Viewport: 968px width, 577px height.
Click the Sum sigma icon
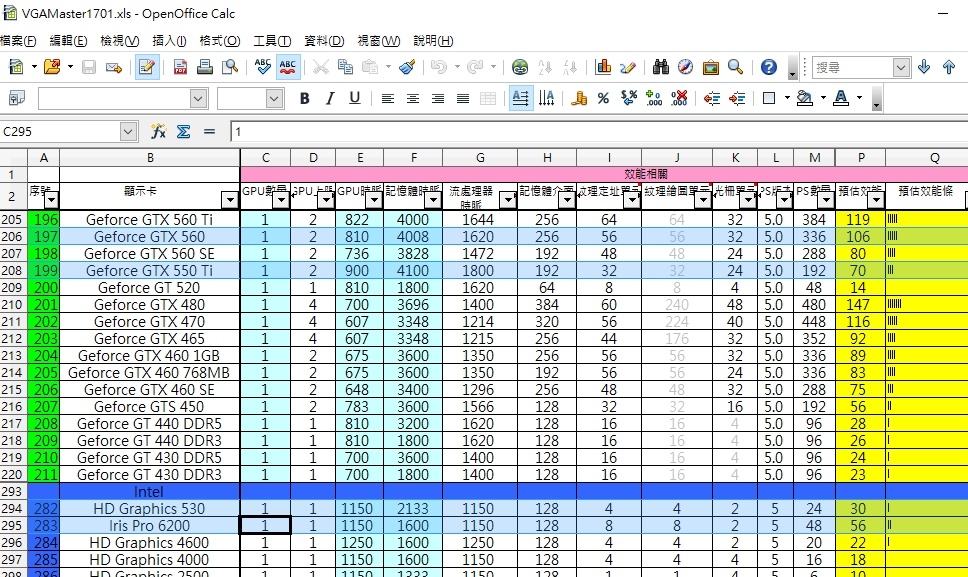183,131
